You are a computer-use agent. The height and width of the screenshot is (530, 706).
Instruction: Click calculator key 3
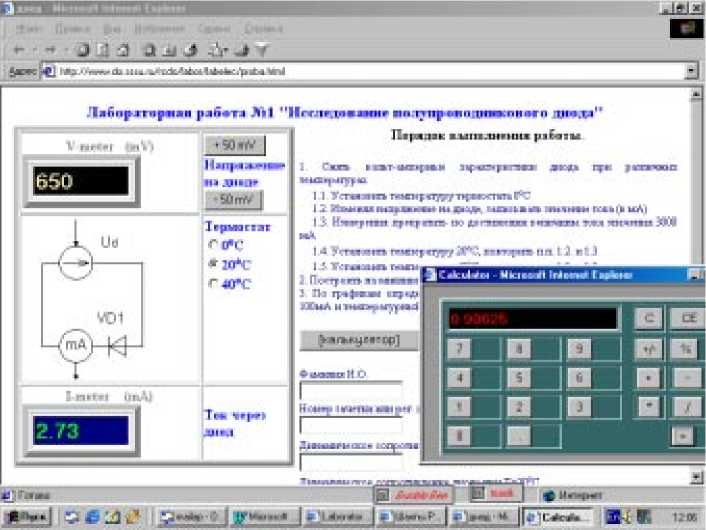coord(579,407)
